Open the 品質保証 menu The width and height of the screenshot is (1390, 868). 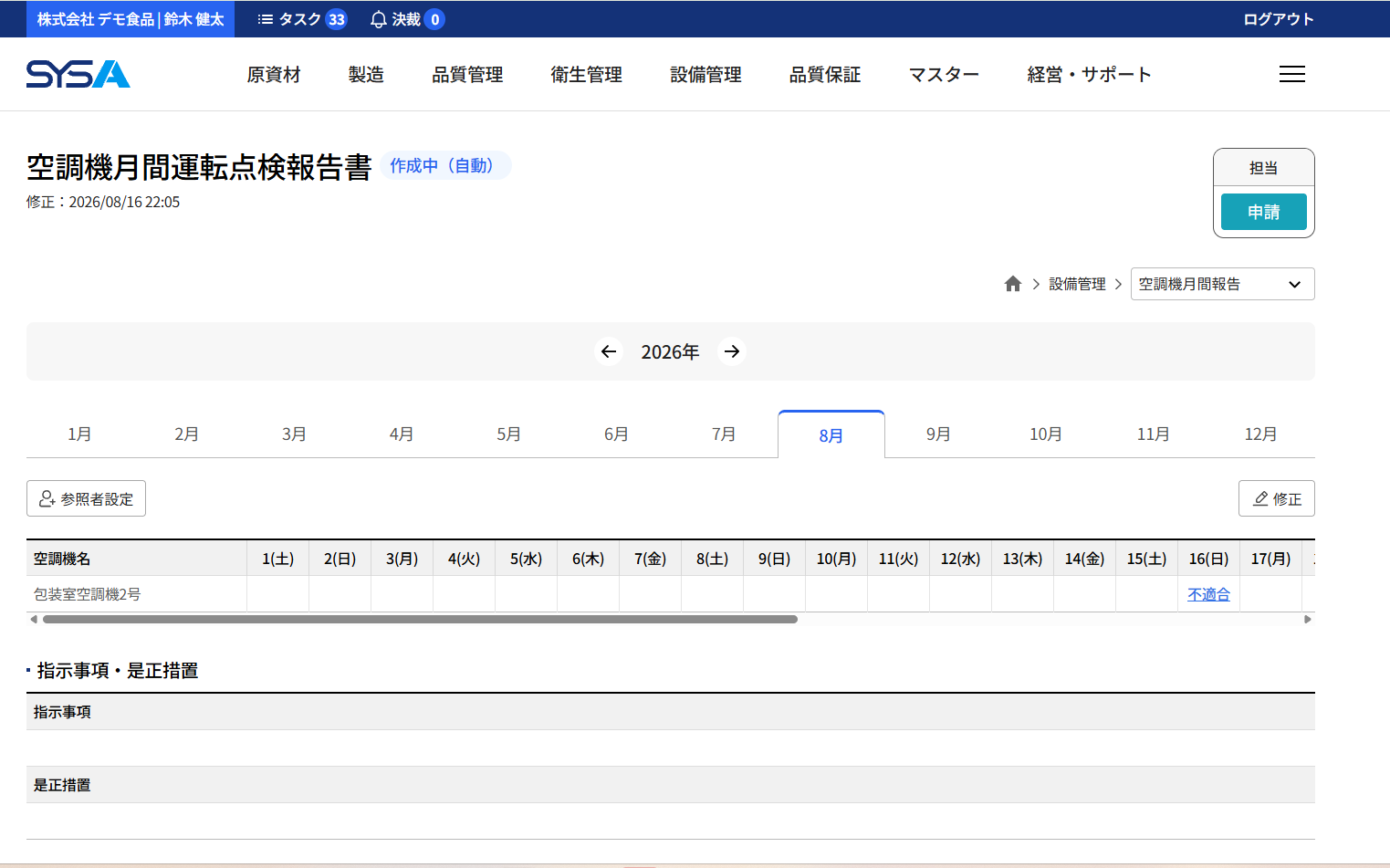(825, 75)
